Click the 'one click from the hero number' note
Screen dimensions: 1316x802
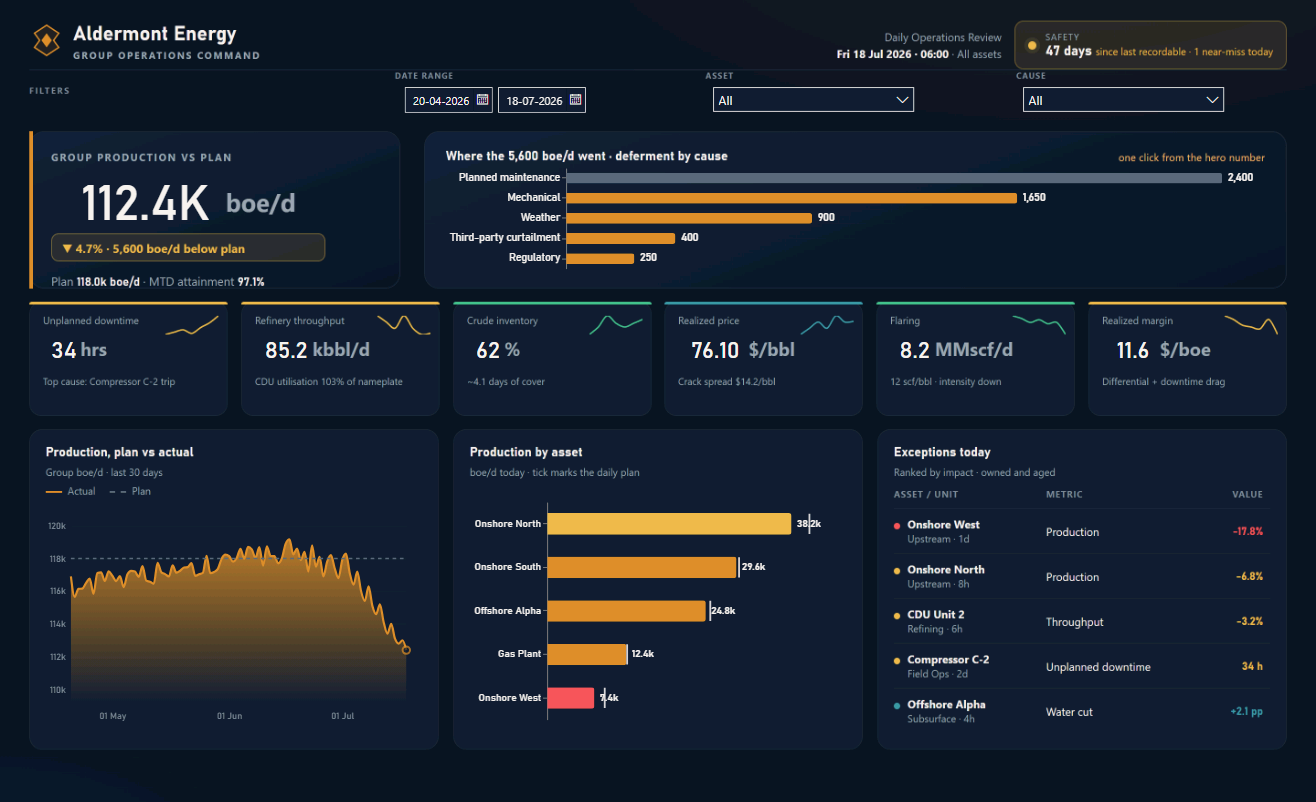(1191, 158)
